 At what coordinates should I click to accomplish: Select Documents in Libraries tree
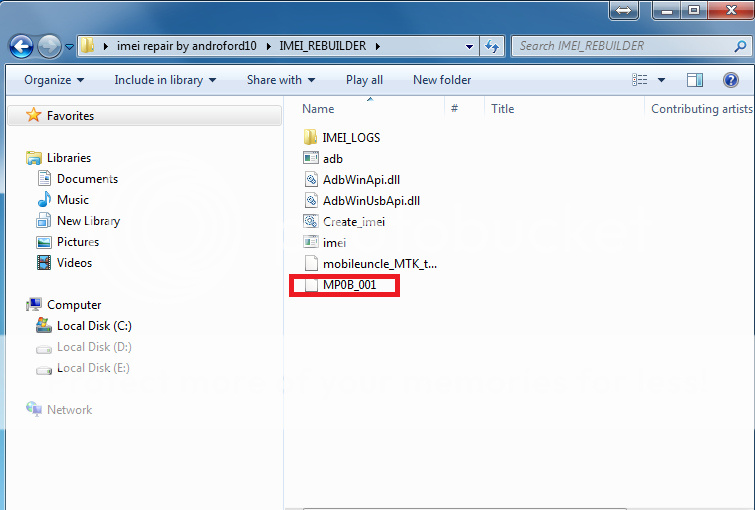pyautogui.click(x=87, y=179)
